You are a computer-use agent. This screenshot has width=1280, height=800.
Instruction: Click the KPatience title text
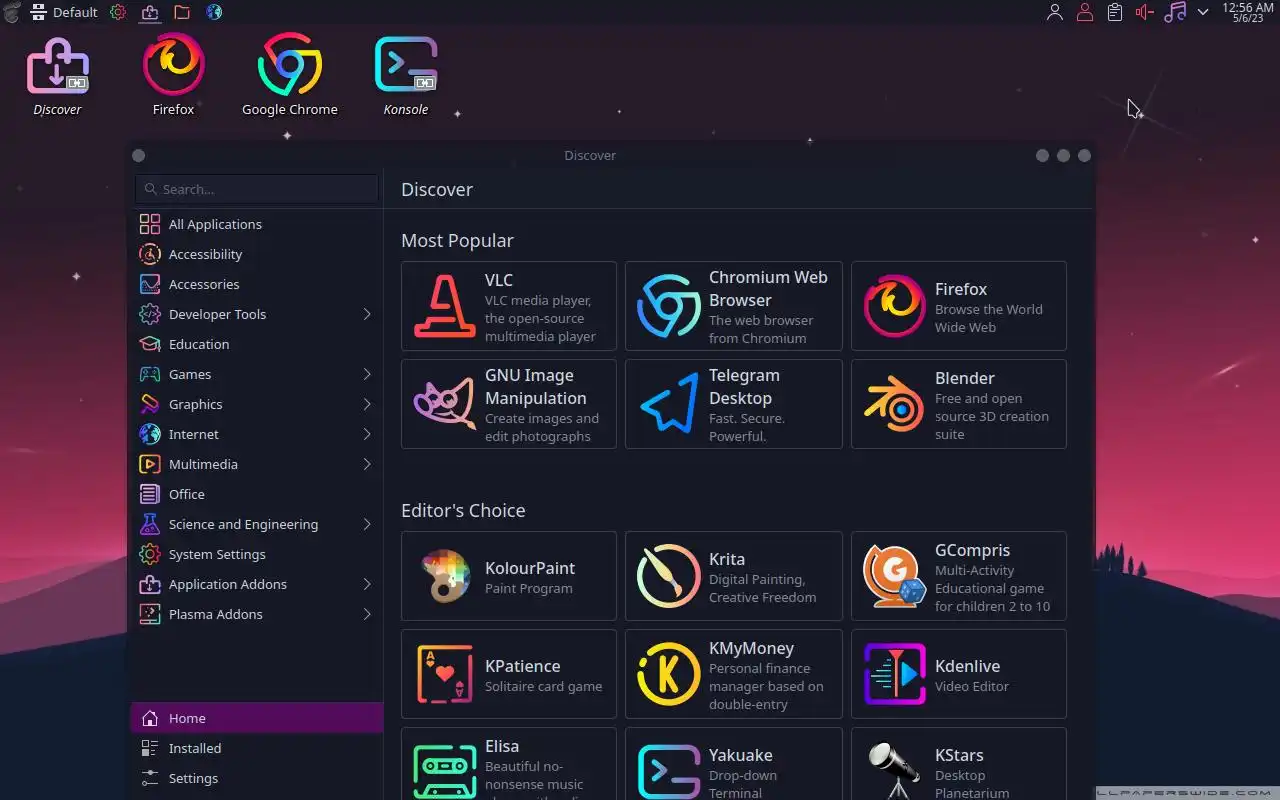click(x=522, y=666)
